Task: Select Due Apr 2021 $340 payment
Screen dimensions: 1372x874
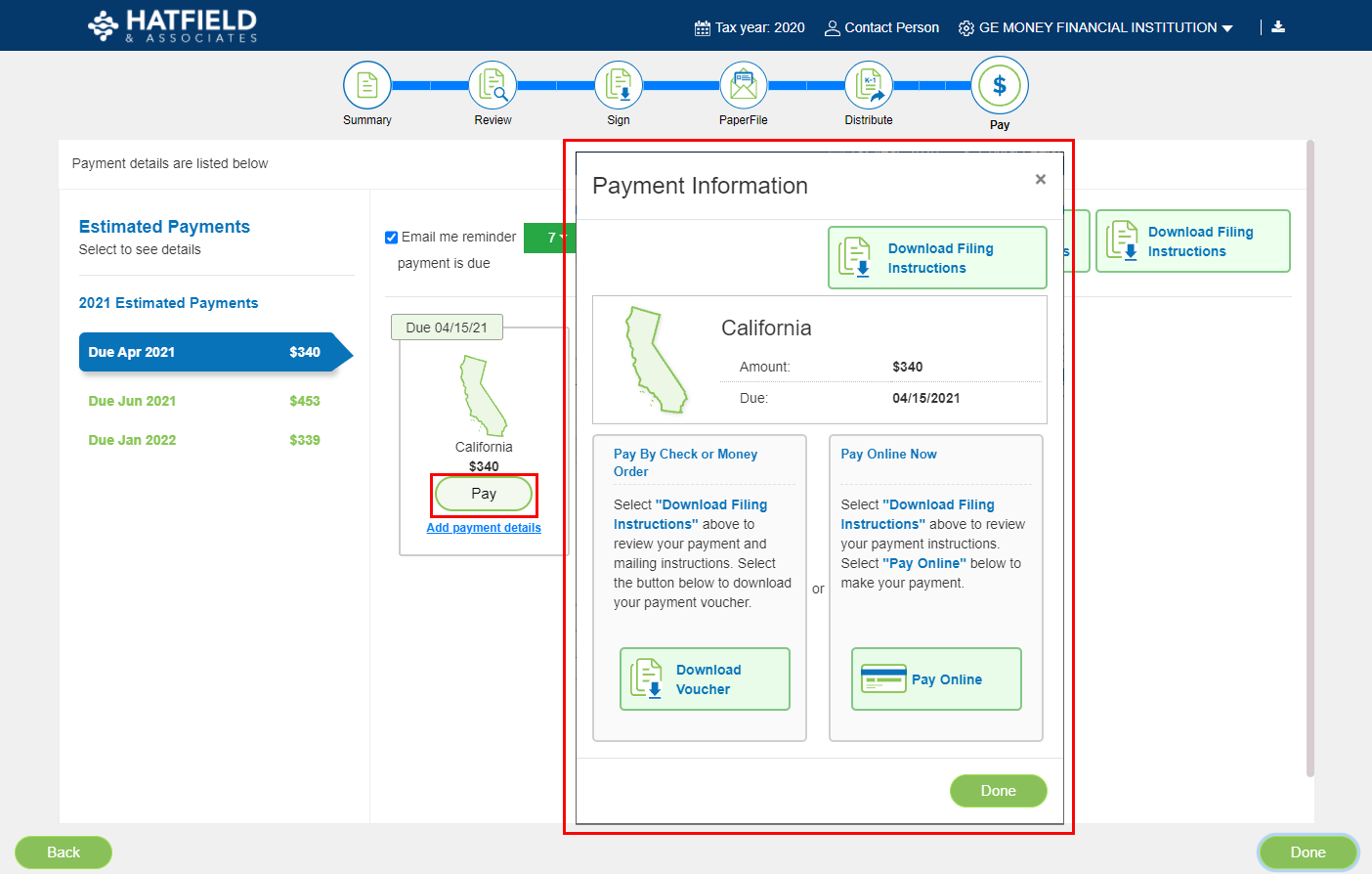Action: pos(215,352)
